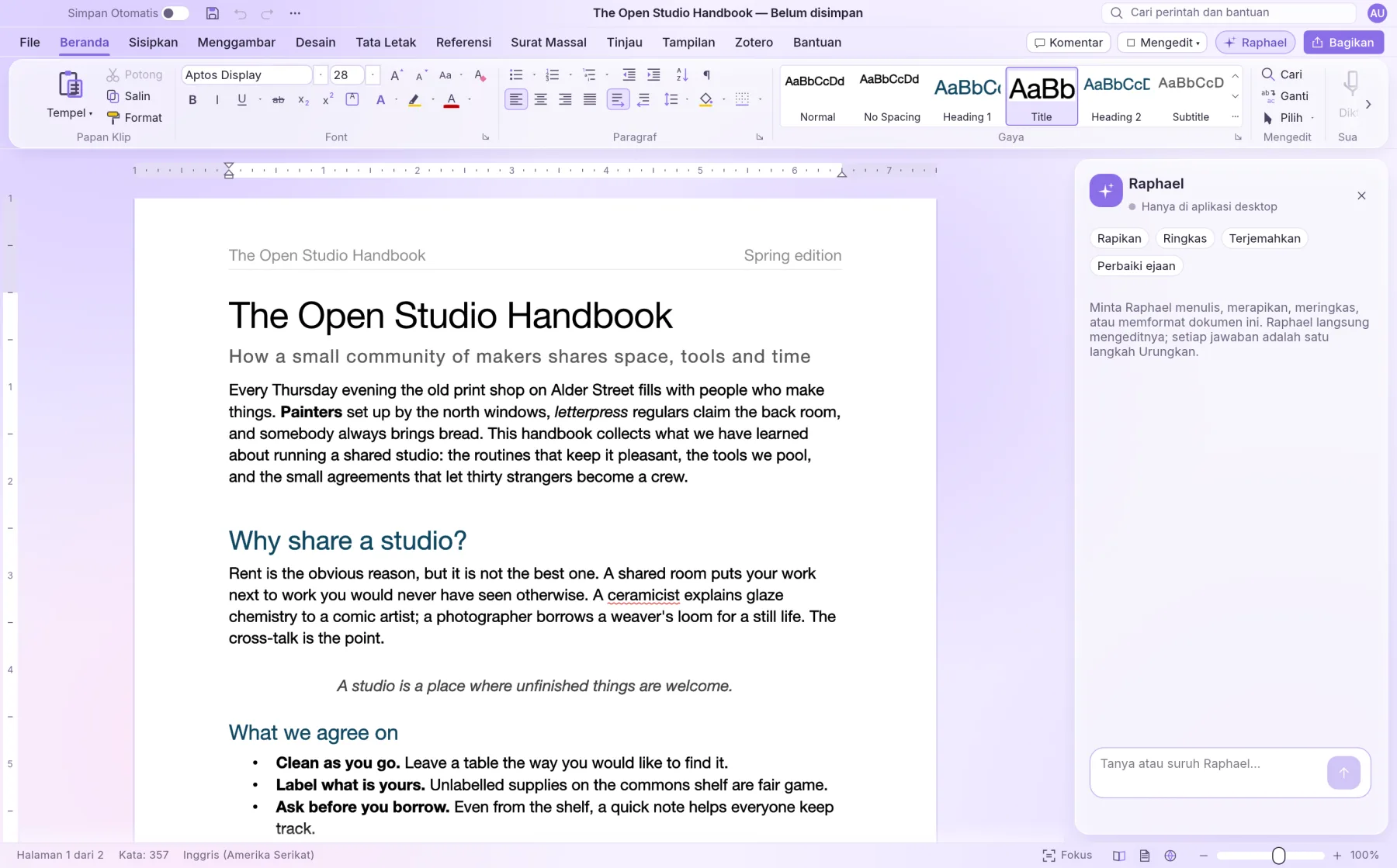Toggle underline formatting
The height and width of the screenshot is (868, 1397).
[x=242, y=100]
